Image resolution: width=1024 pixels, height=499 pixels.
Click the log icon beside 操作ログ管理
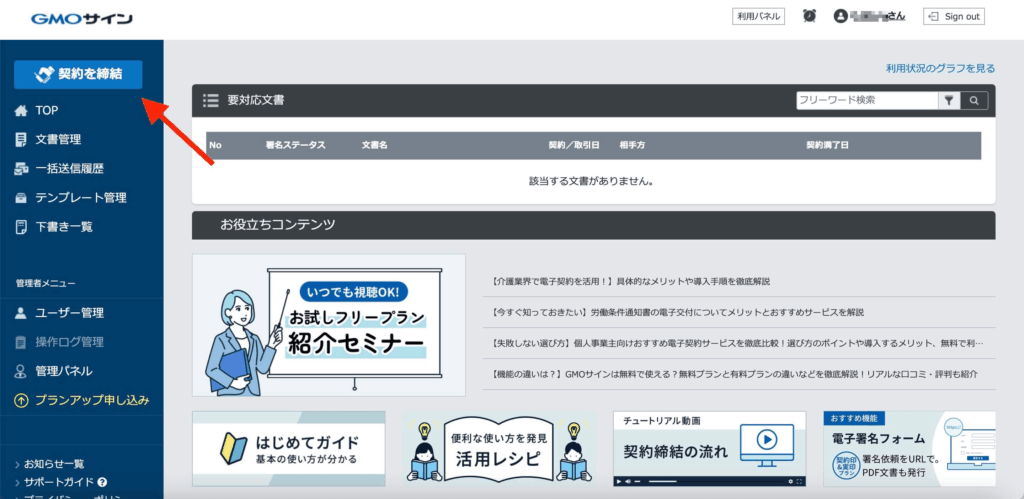(21, 342)
